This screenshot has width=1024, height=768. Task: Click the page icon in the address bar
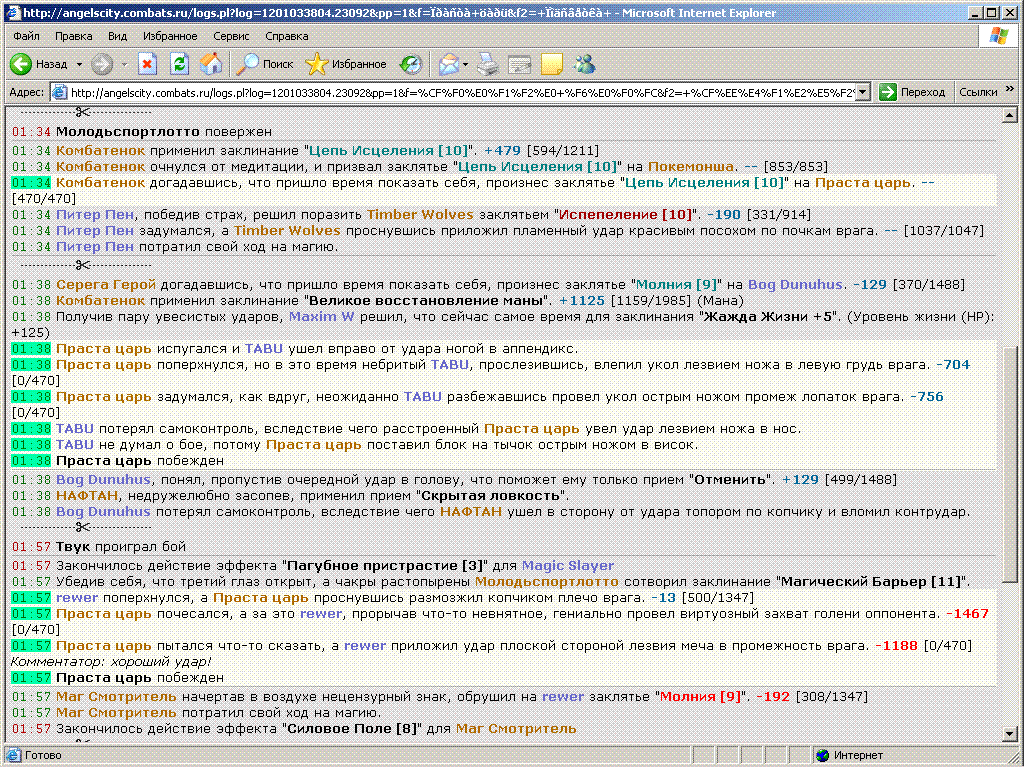tap(59, 92)
